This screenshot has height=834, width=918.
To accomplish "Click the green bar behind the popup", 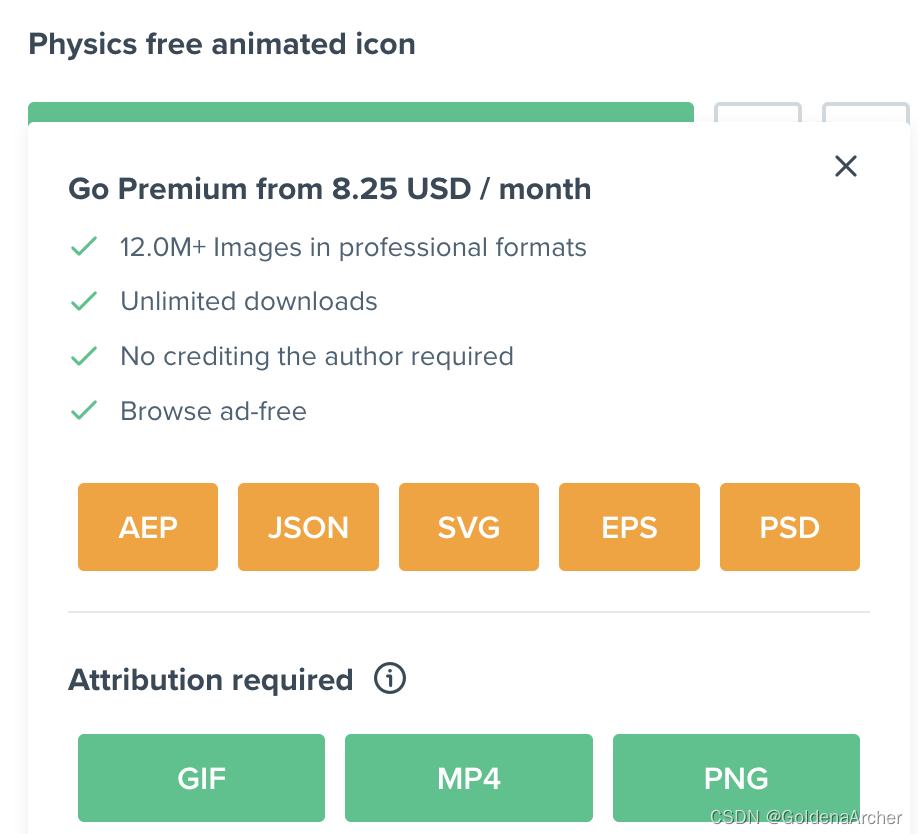I will (360, 111).
